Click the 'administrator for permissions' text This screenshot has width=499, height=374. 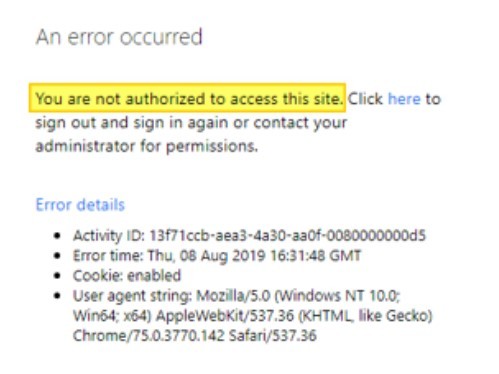pyautogui.click(x=147, y=146)
